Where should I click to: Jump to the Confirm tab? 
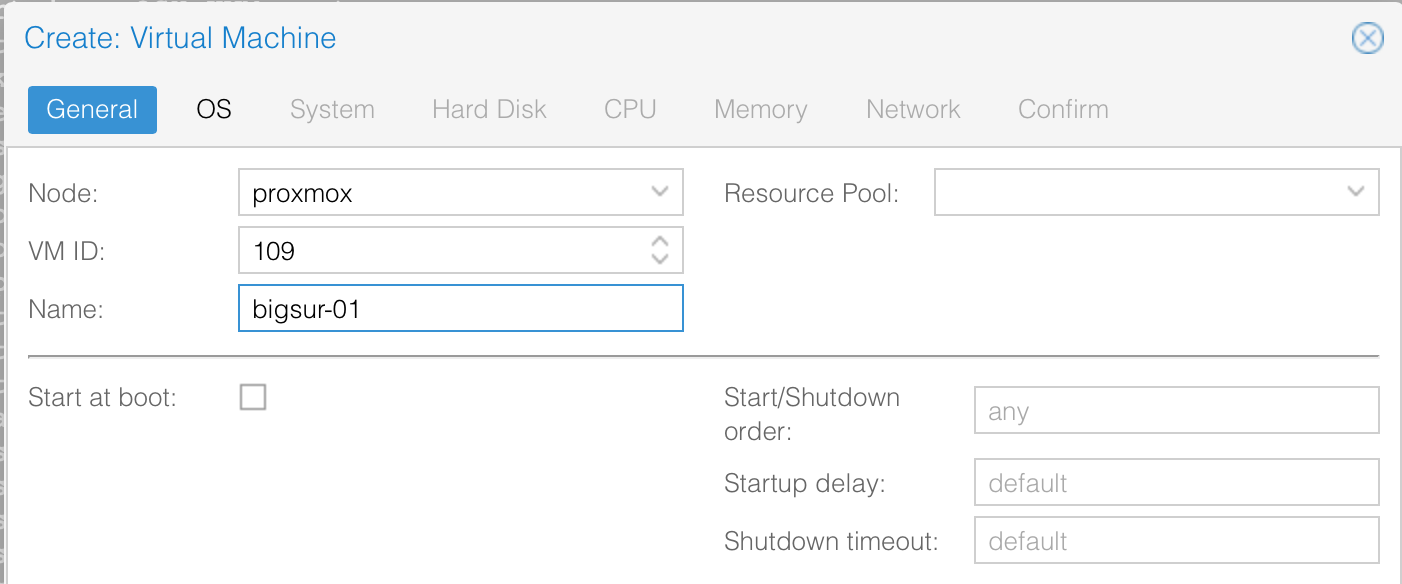[1063, 109]
